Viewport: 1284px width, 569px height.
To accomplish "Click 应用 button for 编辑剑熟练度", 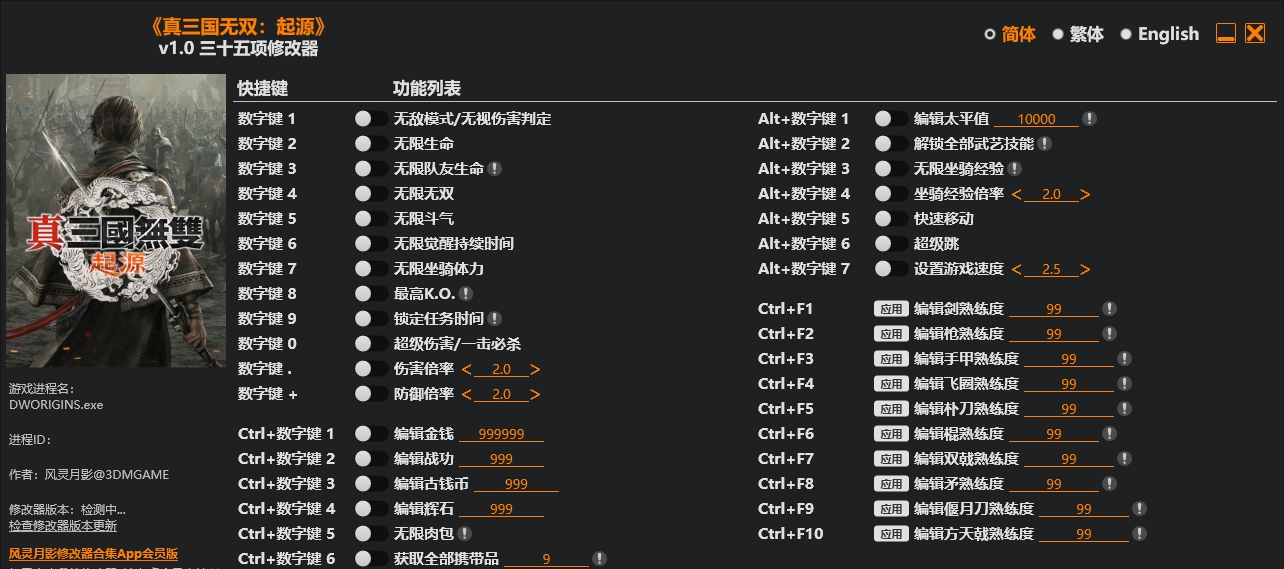I will [891, 309].
